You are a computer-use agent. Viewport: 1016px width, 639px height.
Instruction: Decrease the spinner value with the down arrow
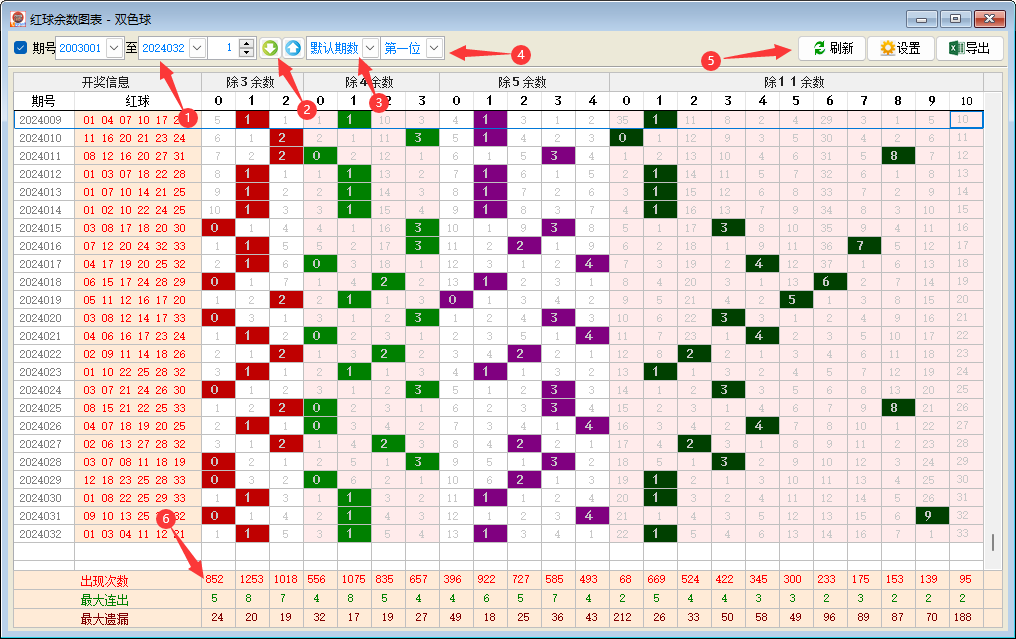(246, 52)
